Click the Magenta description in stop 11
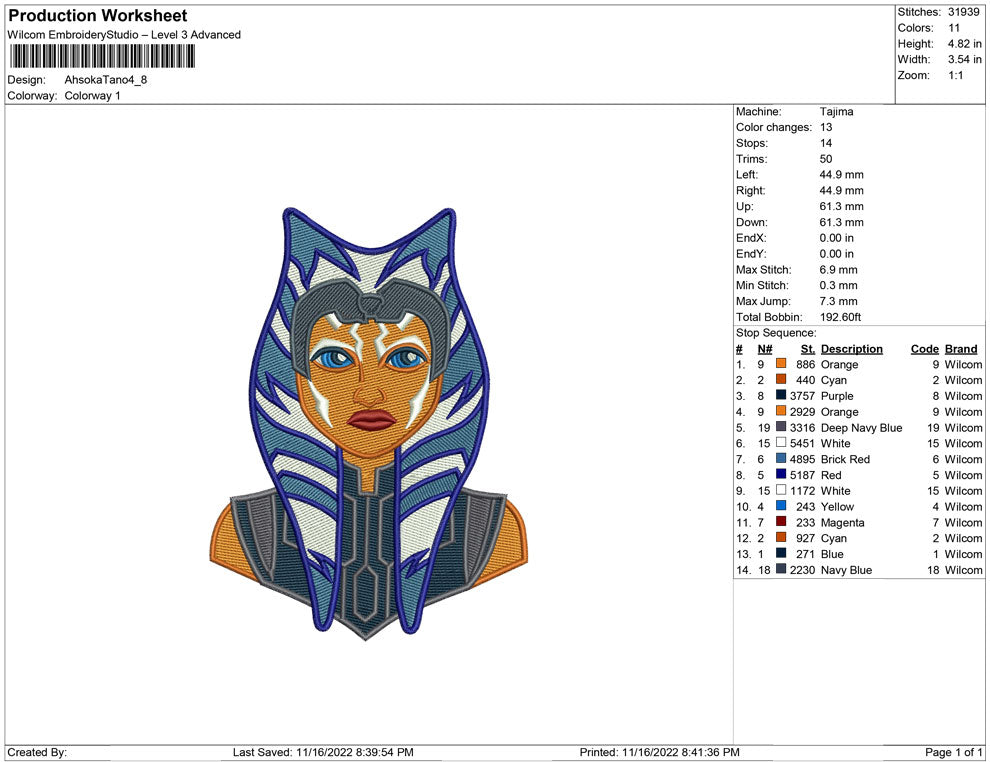This screenshot has width=990, height=762. [843, 523]
